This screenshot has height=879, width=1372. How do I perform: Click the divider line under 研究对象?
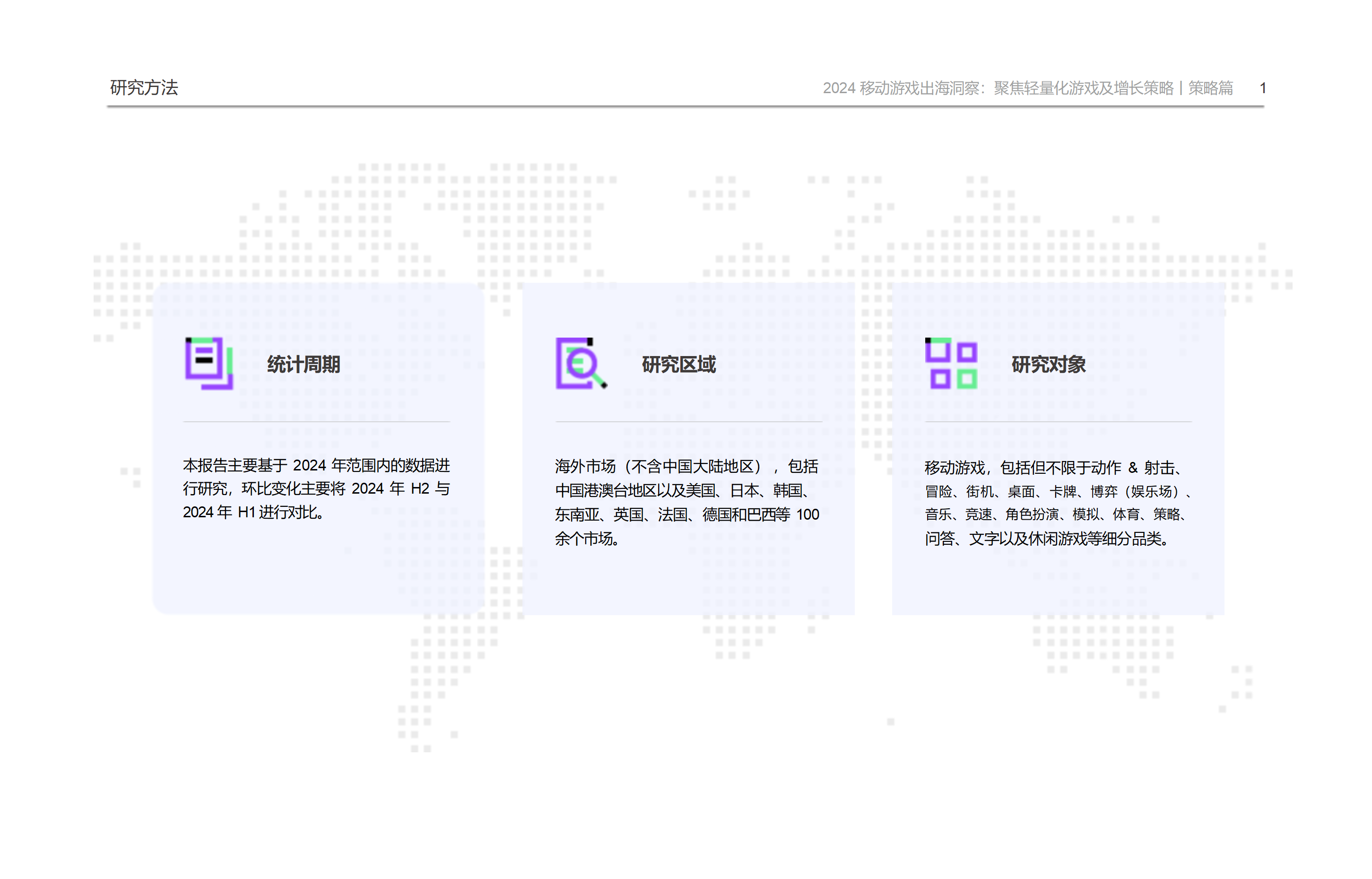coord(1058,422)
